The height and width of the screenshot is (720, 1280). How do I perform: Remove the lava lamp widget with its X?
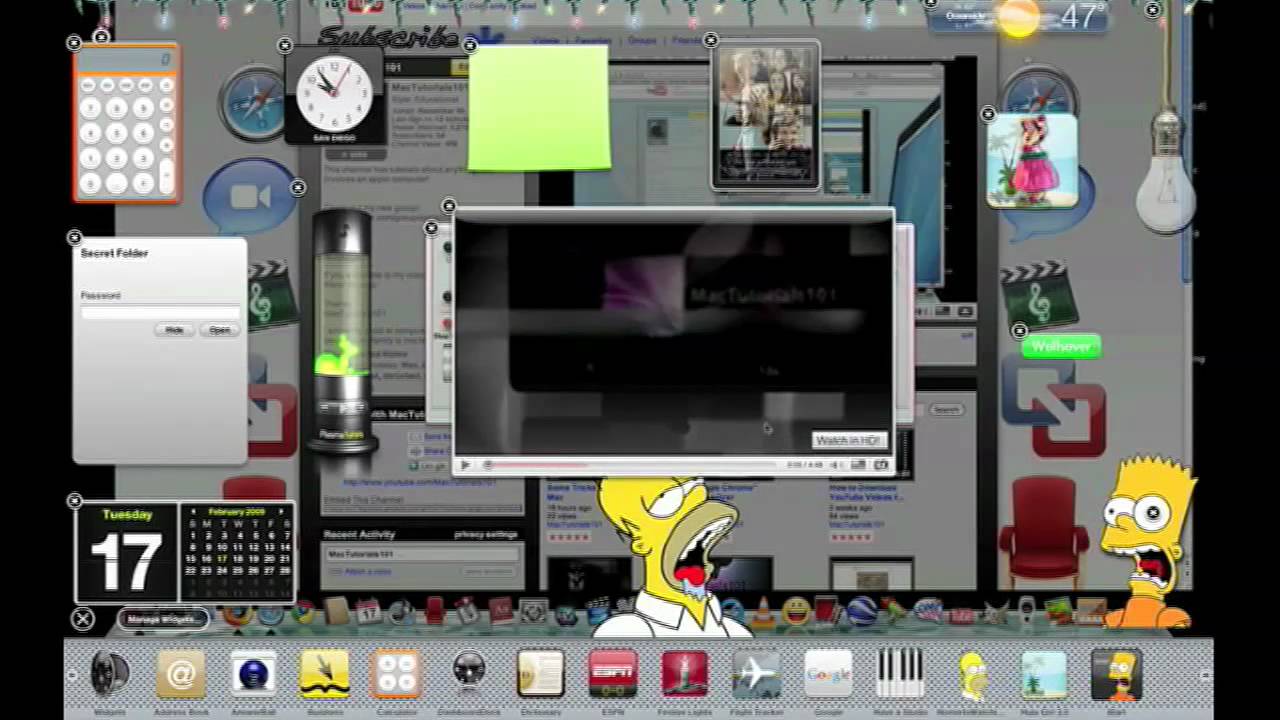click(298, 187)
